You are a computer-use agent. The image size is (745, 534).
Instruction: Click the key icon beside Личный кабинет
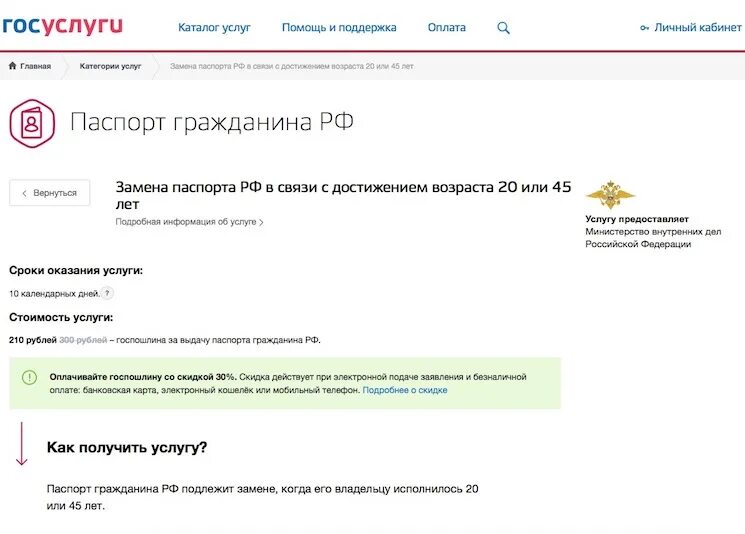pos(644,28)
